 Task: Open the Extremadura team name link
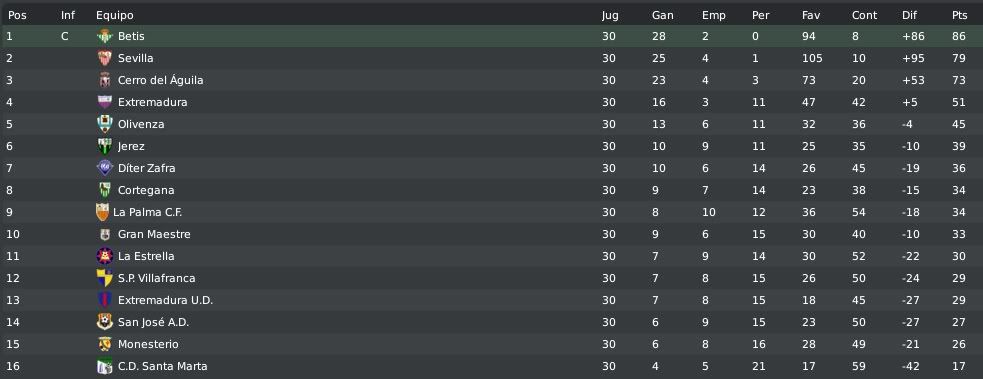[152, 102]
